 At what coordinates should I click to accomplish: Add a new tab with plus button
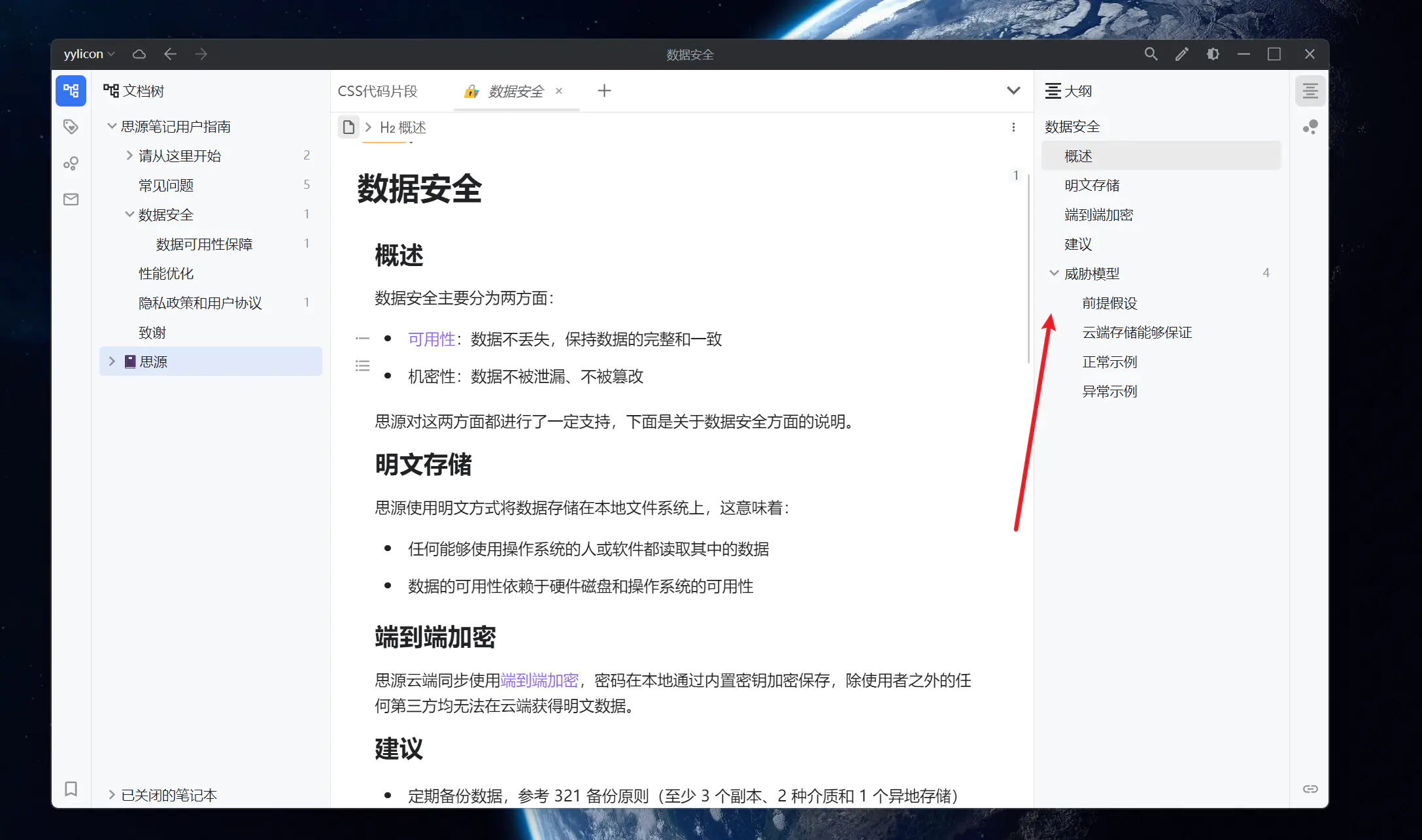(x=604, y=91)
